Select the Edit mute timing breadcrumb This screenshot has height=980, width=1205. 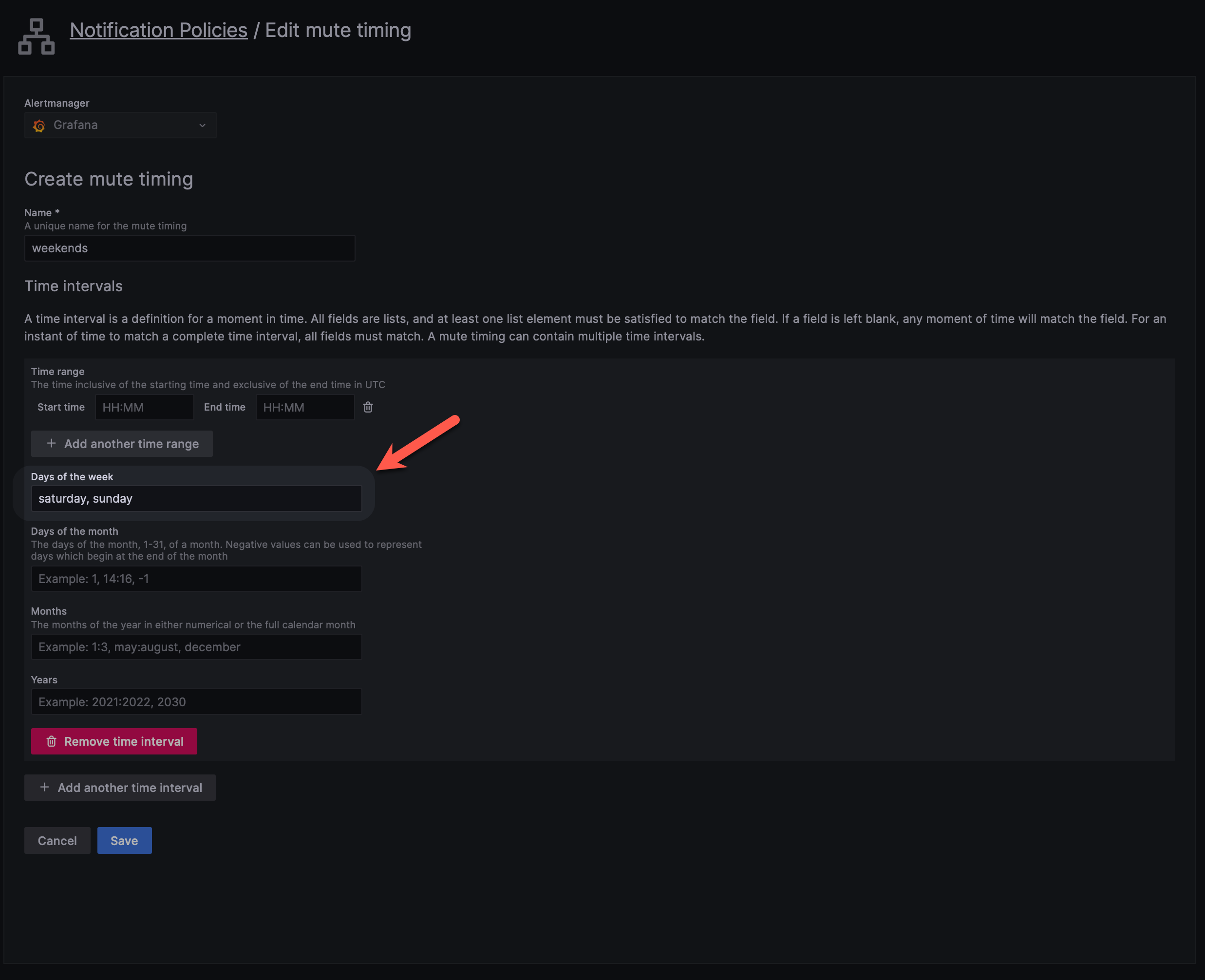click(x=339, y=30)
